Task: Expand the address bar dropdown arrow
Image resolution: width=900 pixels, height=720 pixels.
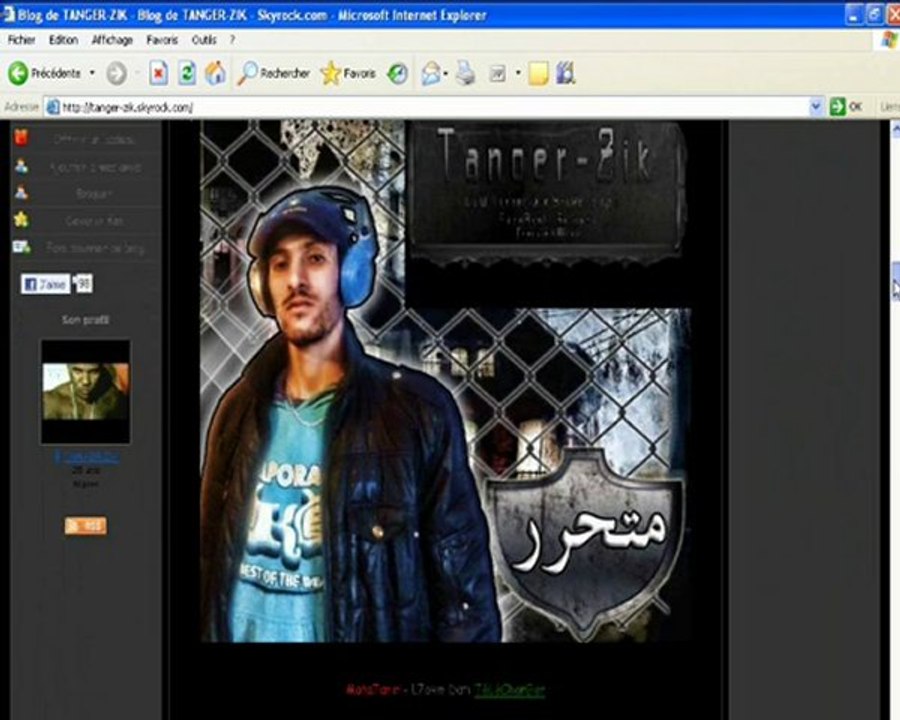Action: [816, 107]
